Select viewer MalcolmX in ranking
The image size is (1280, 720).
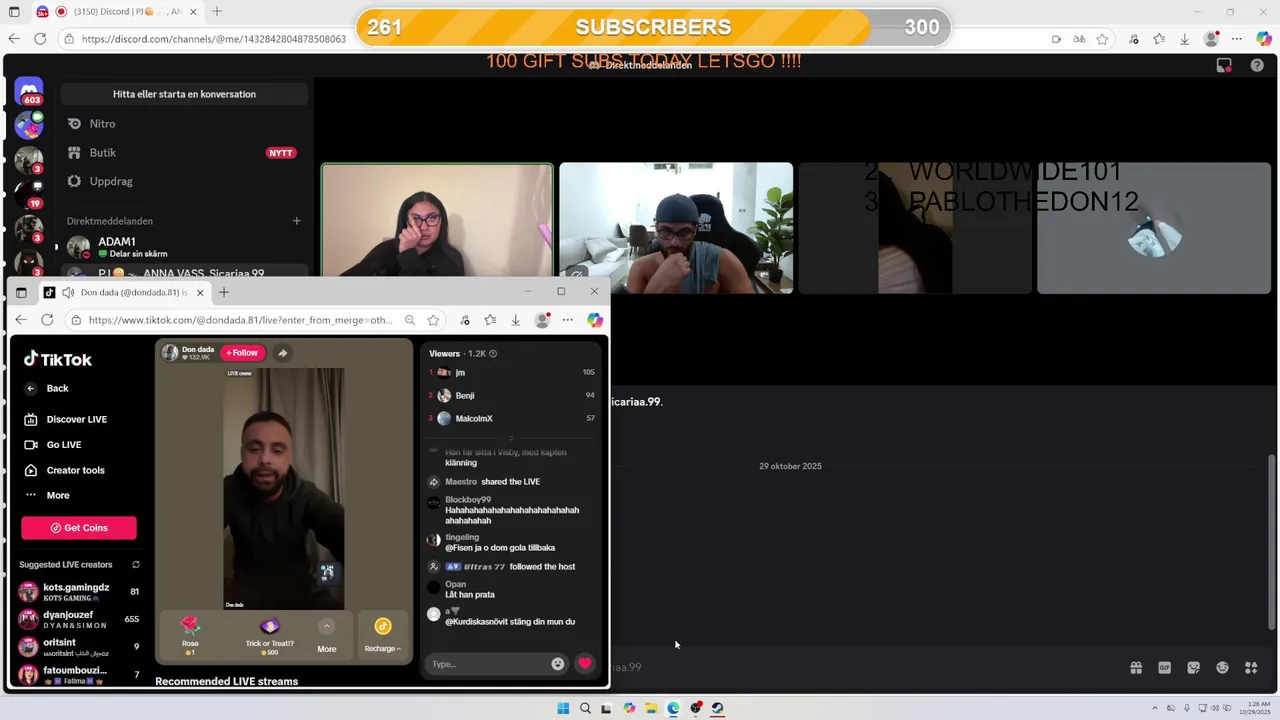tap(512, 418)
